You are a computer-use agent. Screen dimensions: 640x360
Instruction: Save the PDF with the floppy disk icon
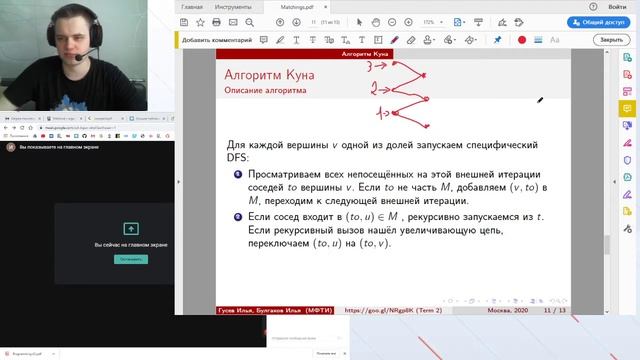(x=184, y=22)
